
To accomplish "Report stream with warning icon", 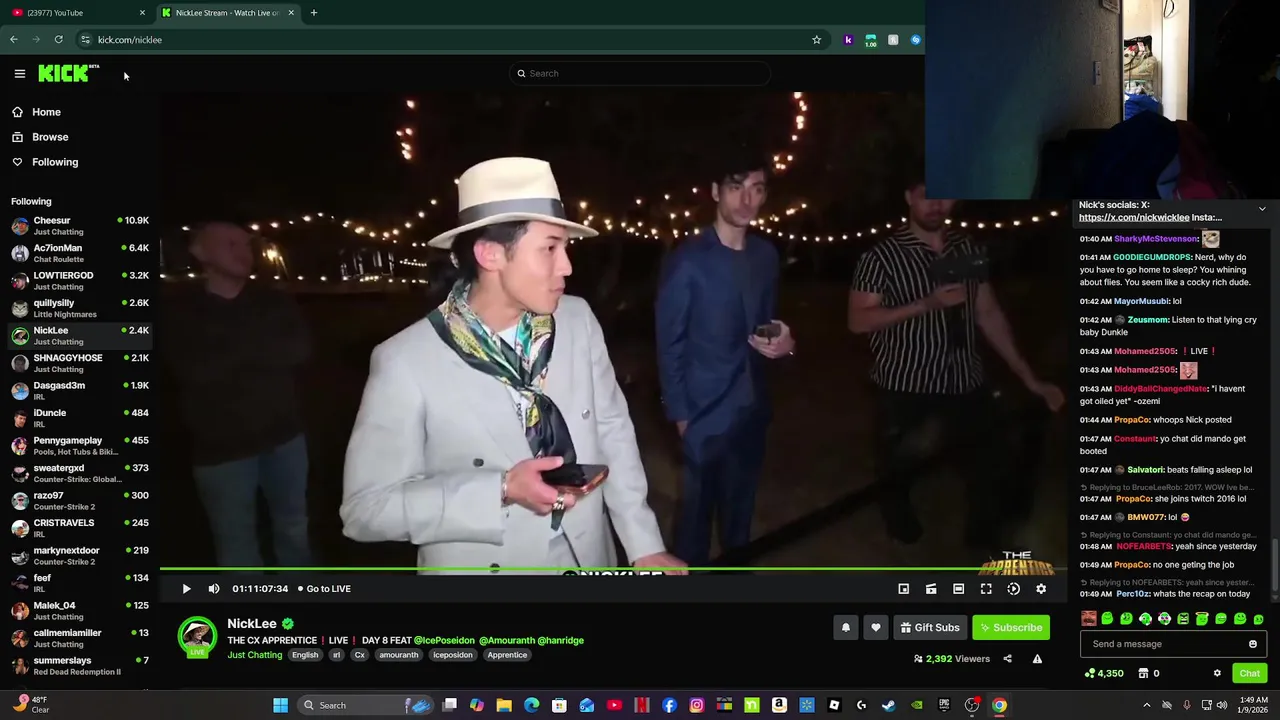I will click(1037, 659).
